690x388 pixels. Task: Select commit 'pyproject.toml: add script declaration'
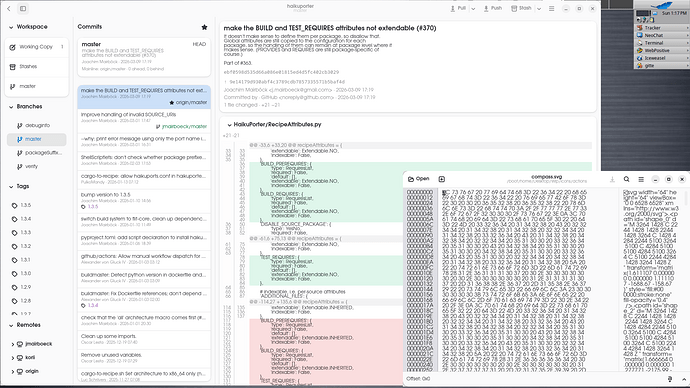click(144, 240)
